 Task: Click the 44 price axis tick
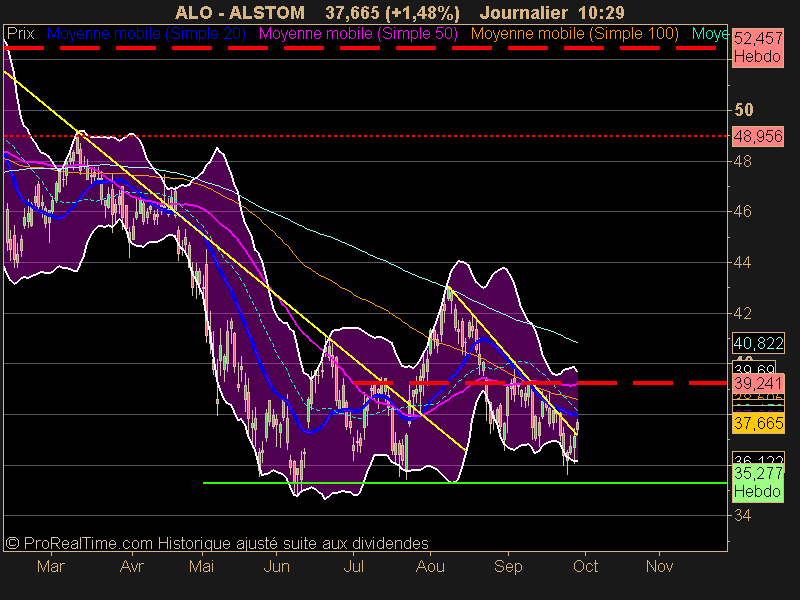point(742,263)
